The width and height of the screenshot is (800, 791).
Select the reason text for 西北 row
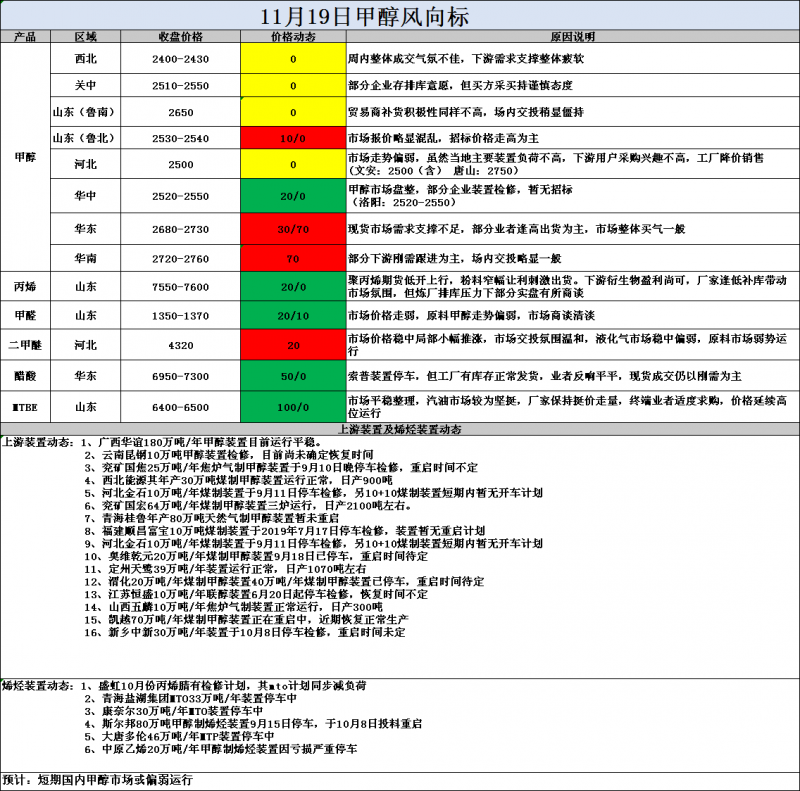(x=466, y=59)
